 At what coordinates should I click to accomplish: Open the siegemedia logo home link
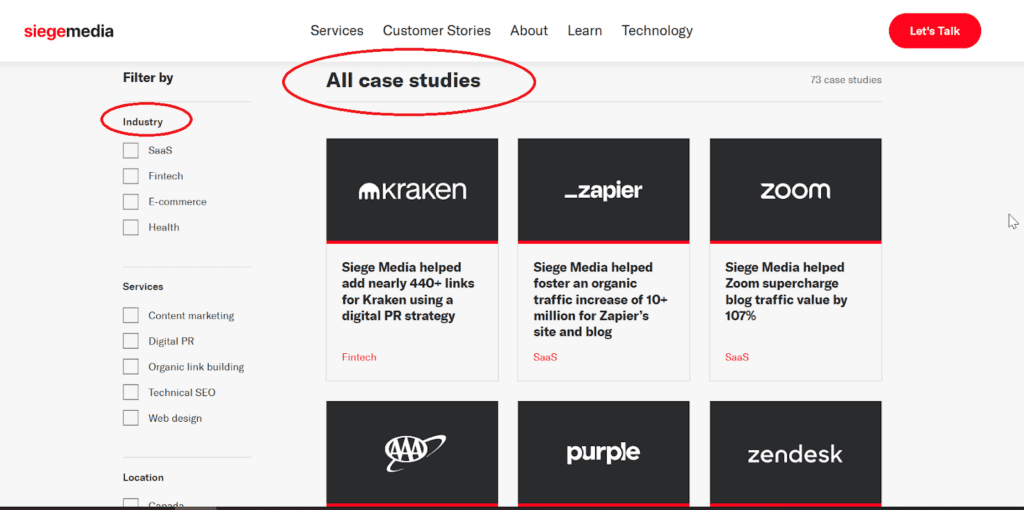click(69, 31)
